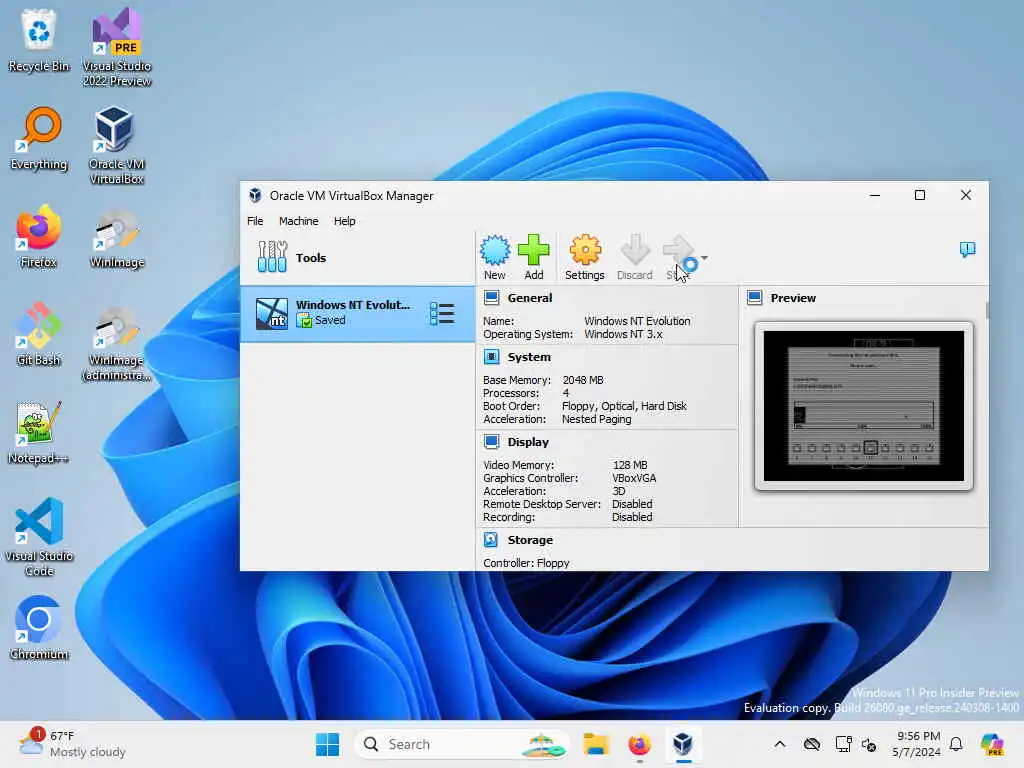Click the '2048 MB' base memory value
The width and height of the screenshot is (1024, 768).
pyautogui.click(x=583, y=380)
